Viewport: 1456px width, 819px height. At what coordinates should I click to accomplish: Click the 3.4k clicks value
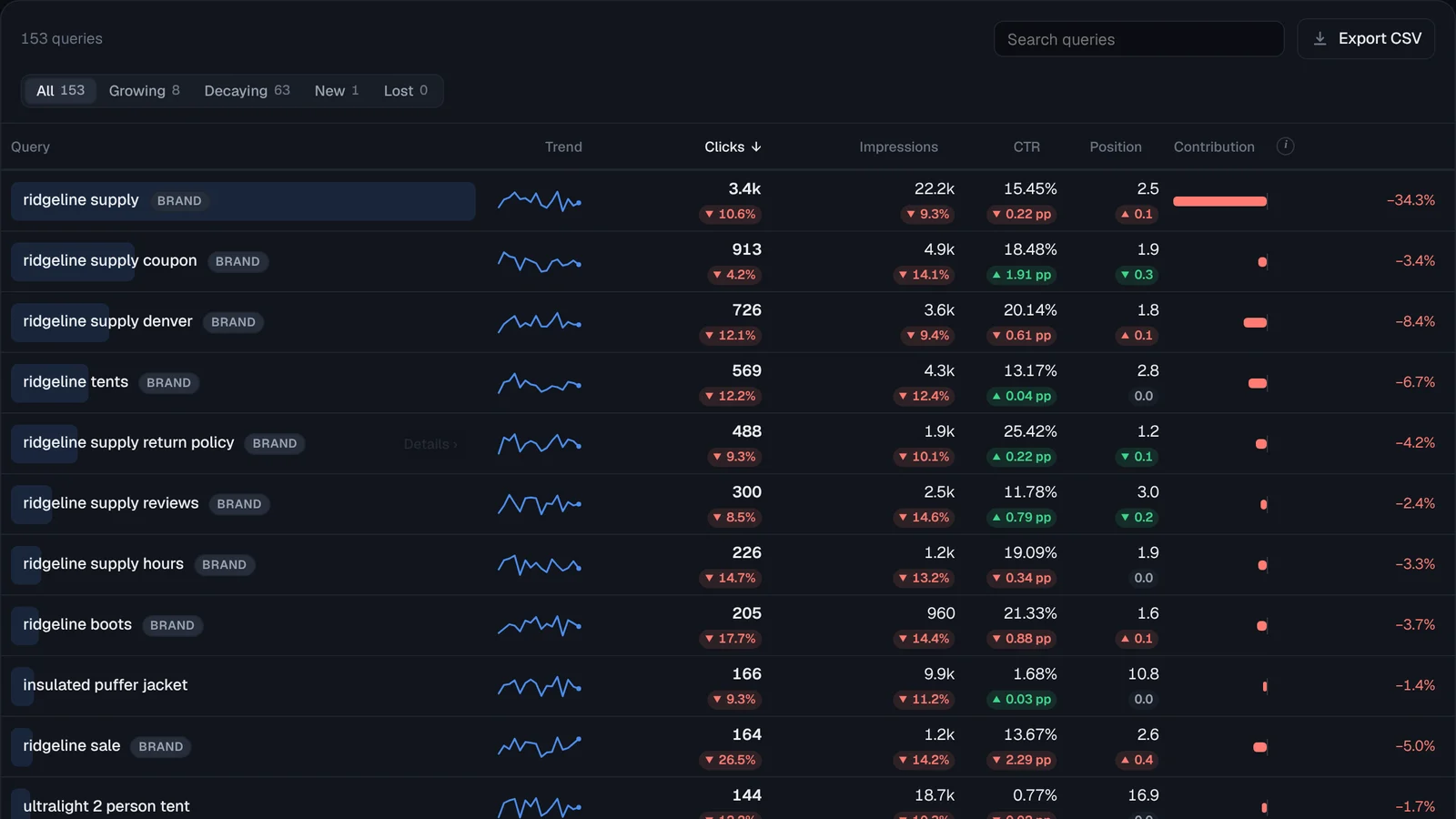point(744,189)
